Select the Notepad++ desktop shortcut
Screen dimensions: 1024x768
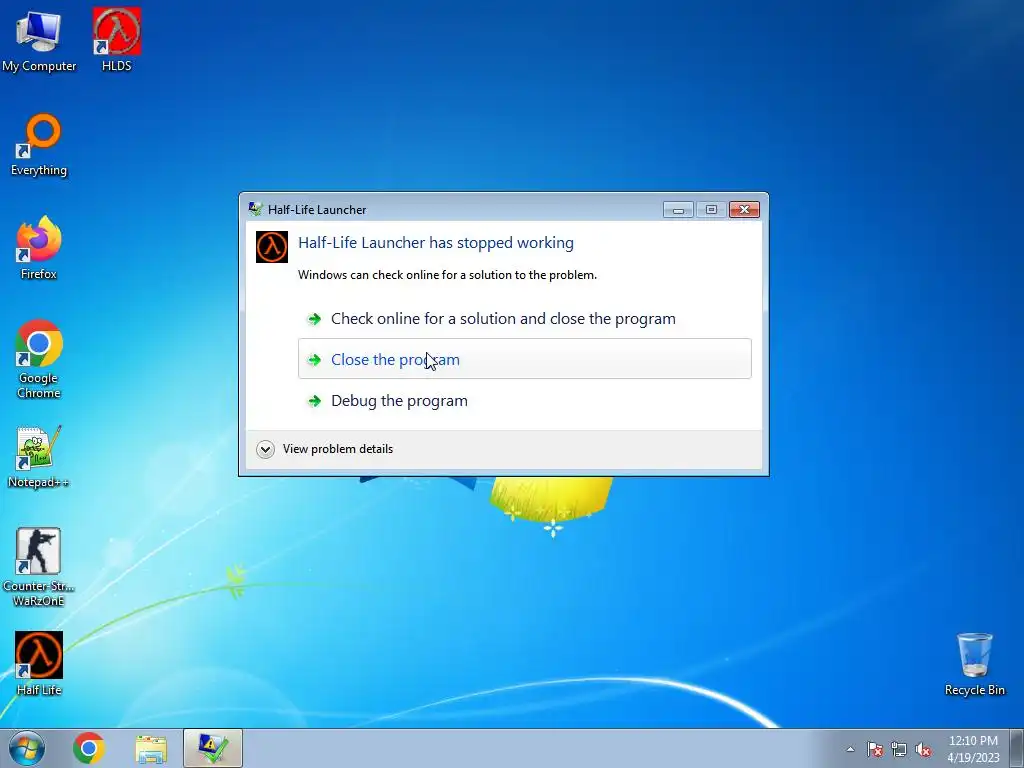click(x=39, y=457)
